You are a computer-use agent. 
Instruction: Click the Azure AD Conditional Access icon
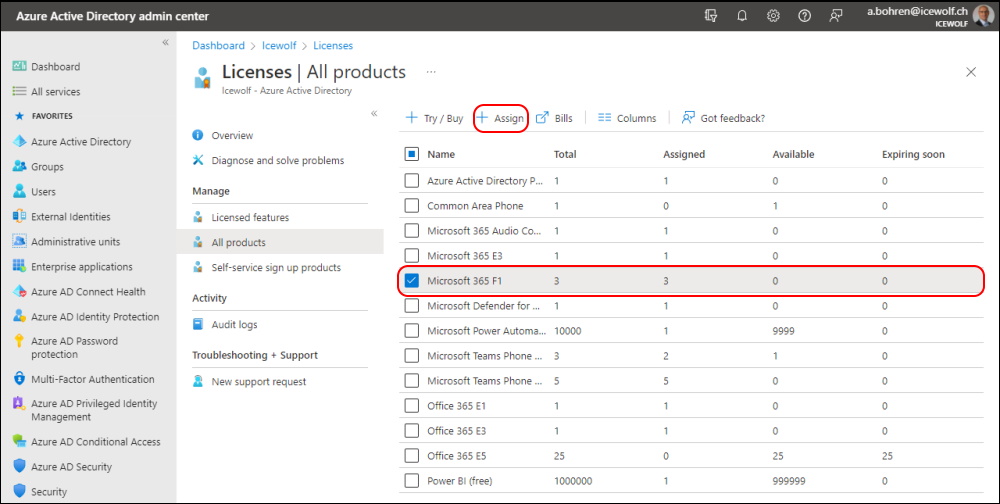(20, 441)
